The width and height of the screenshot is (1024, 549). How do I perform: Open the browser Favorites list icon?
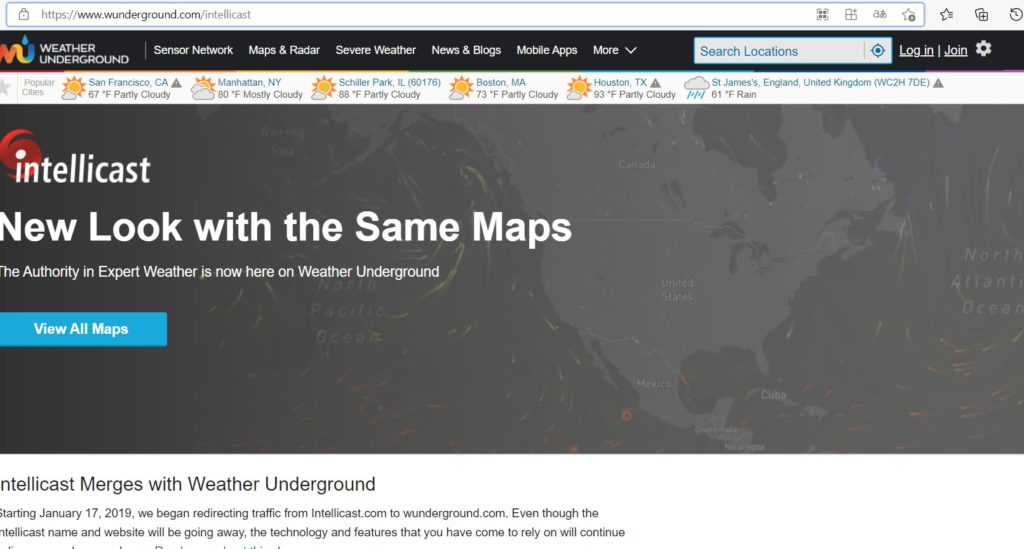946,15
